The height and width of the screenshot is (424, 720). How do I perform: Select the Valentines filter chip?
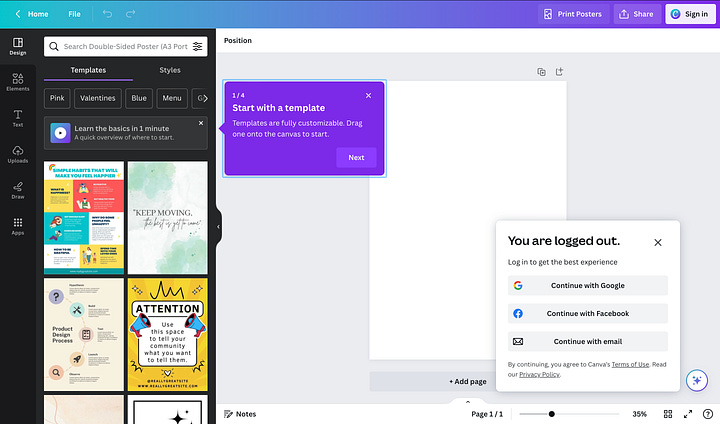98,98
